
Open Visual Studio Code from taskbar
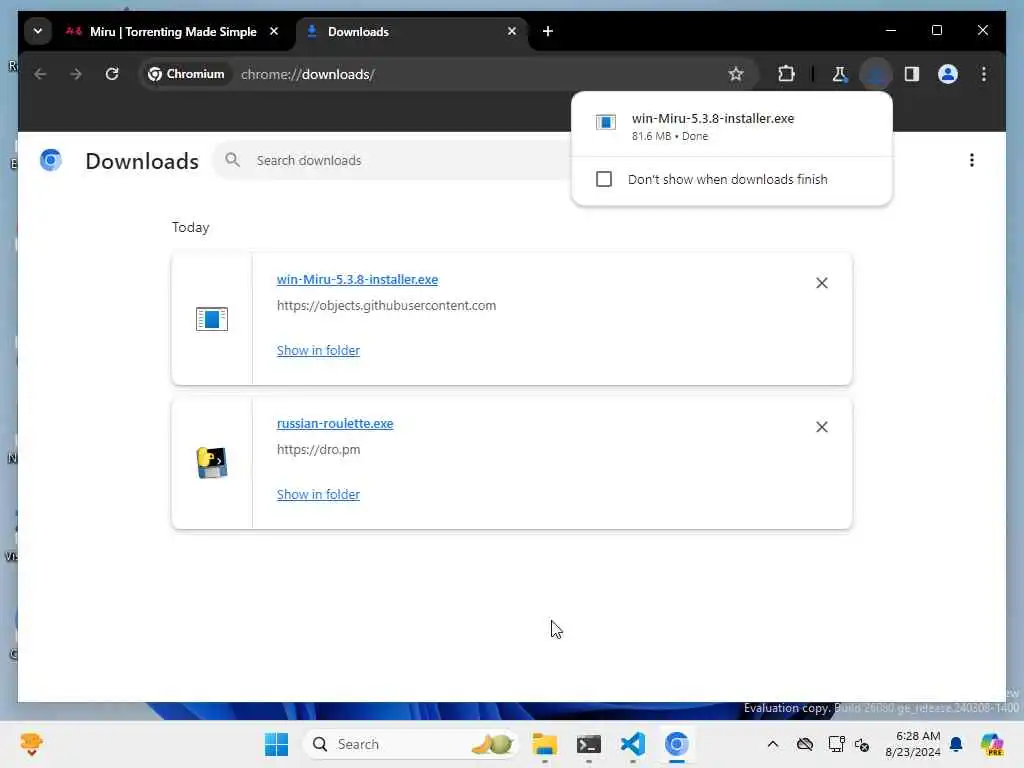(x=632, y=744)
